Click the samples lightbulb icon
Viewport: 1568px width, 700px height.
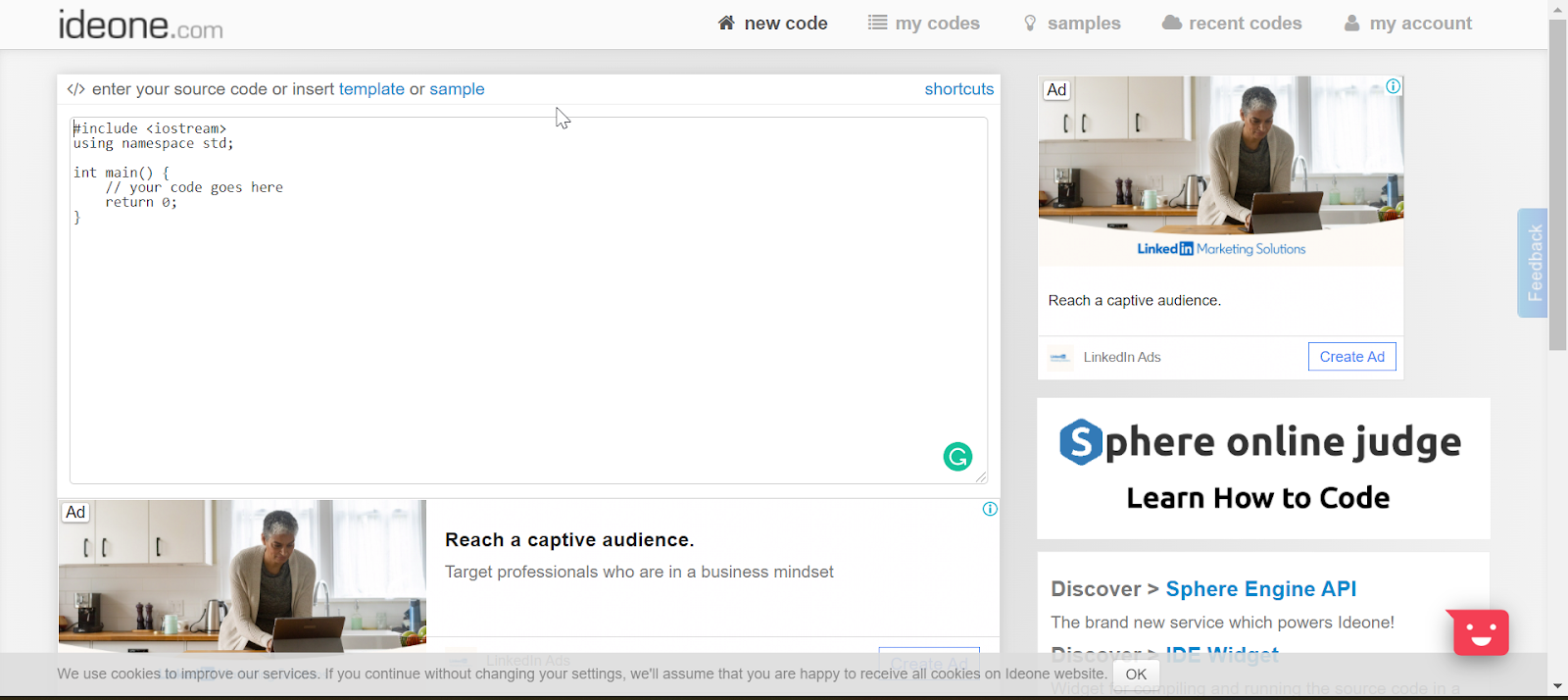1030,23
